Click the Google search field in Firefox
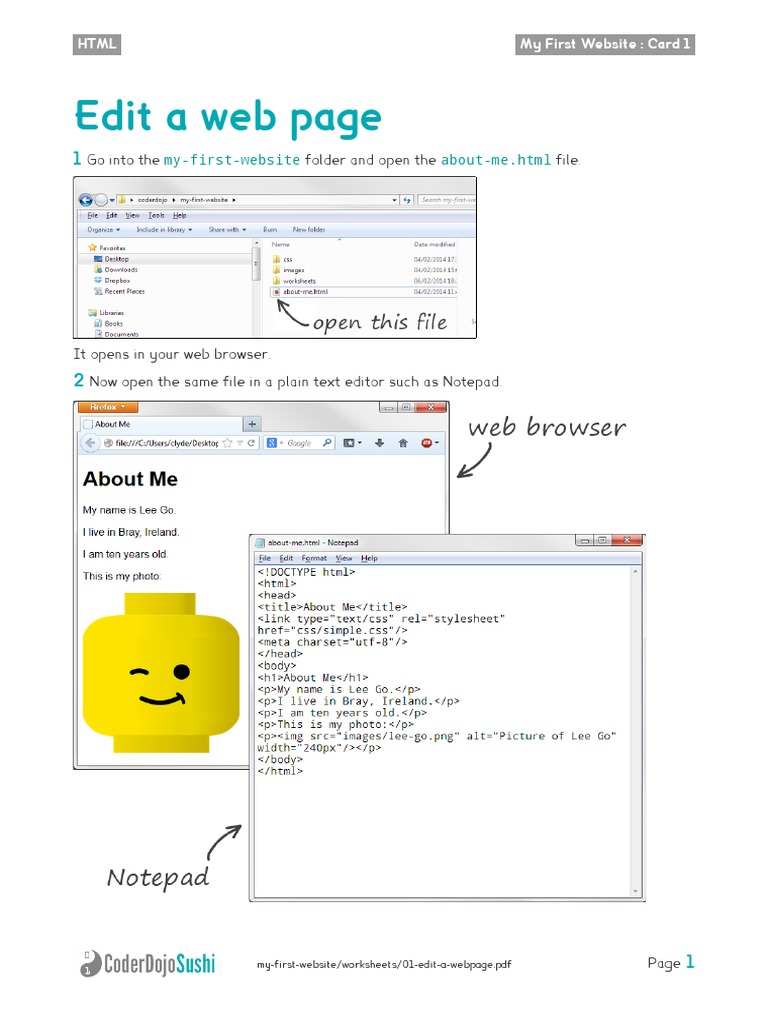 300,443
